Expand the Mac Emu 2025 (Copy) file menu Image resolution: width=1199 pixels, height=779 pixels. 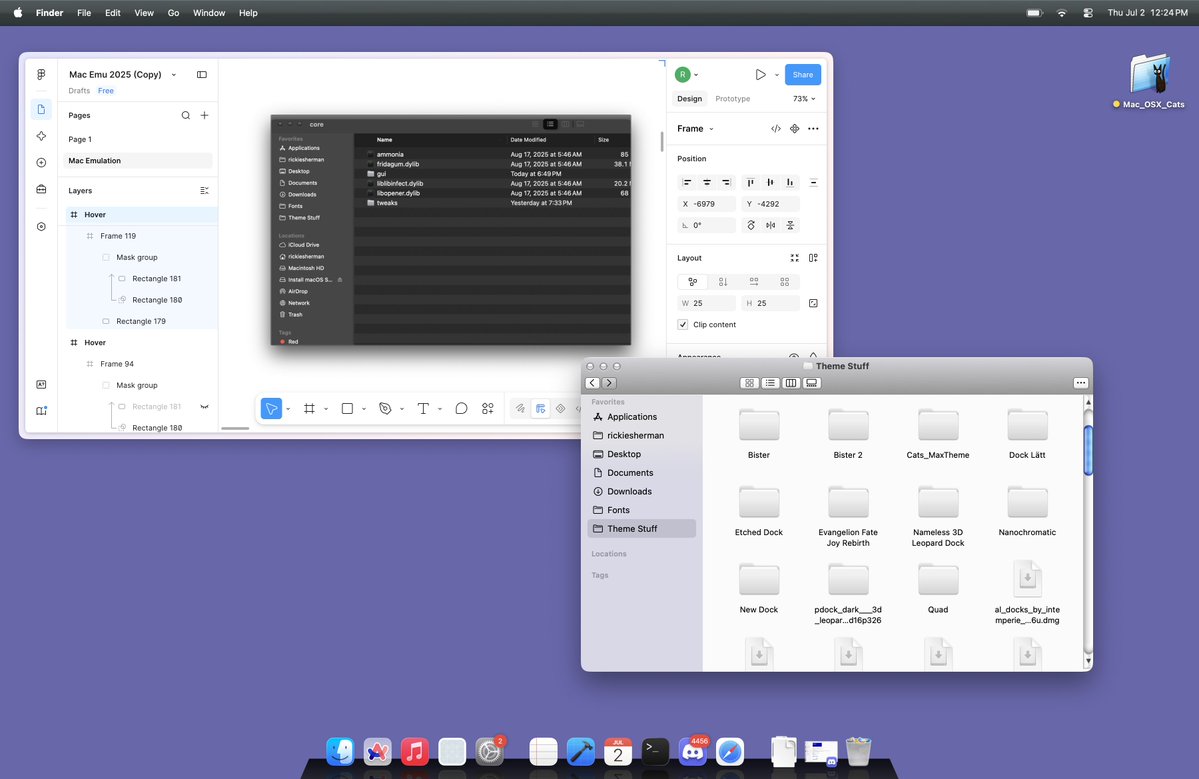[x=174, y=75]
